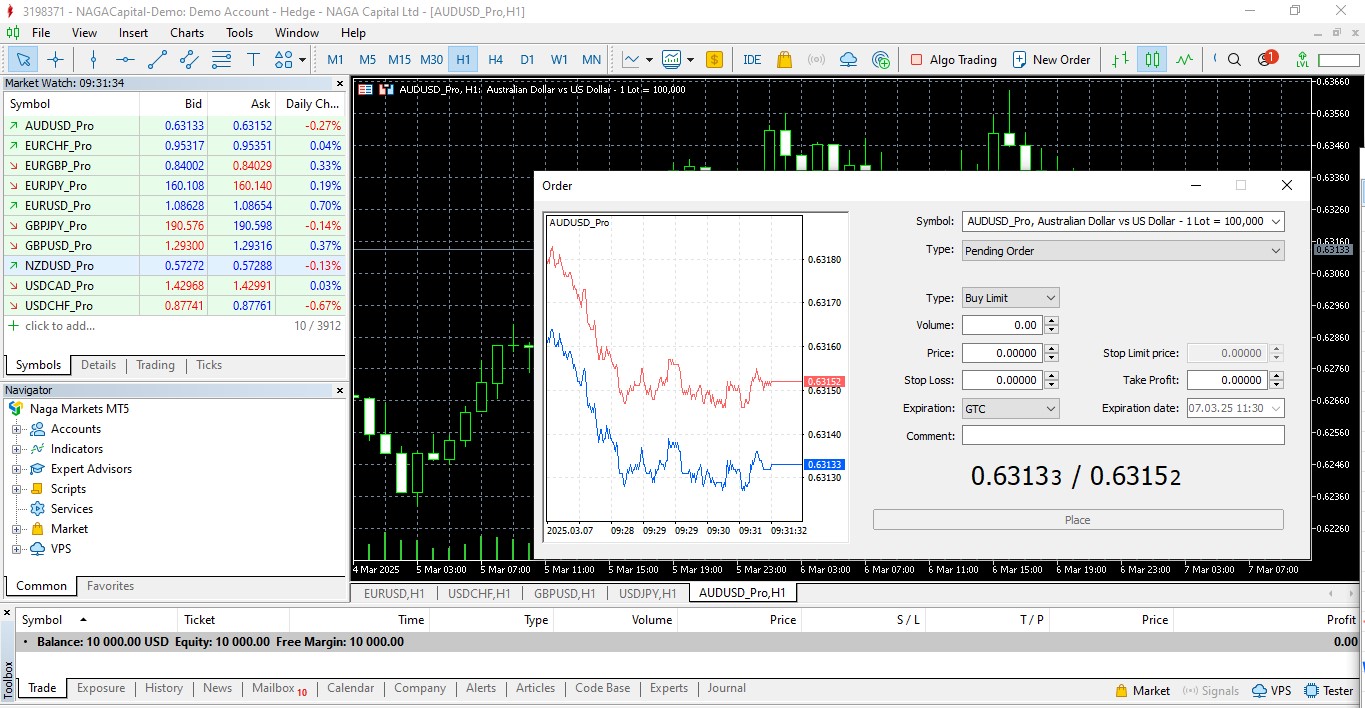
Task: Expand Accounts in Navigator tree
Action: click(x=16, y=429)
